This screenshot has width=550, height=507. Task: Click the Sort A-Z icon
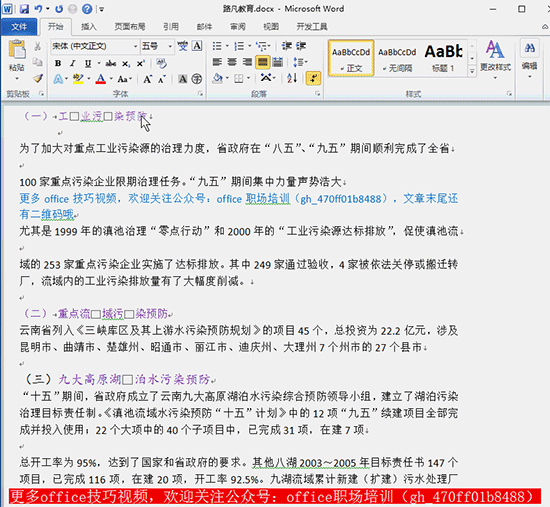[292, 78]
